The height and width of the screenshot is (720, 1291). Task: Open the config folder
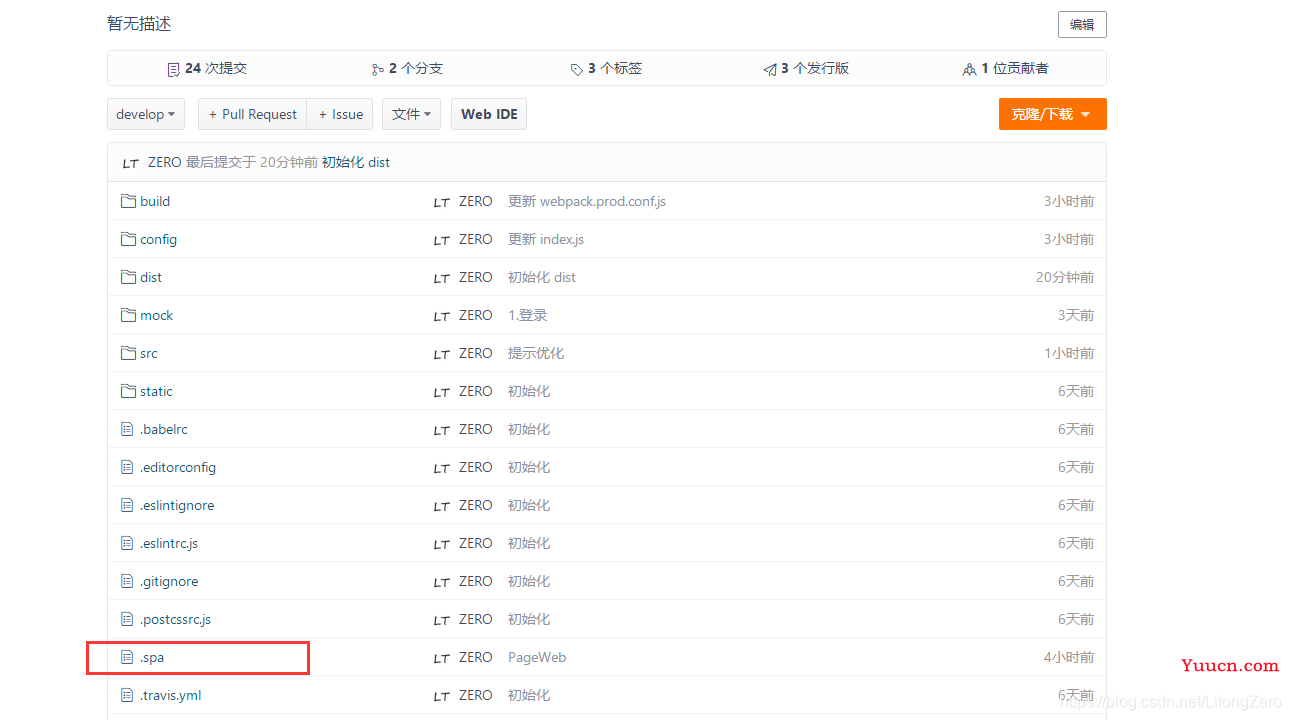pos(158,239)
